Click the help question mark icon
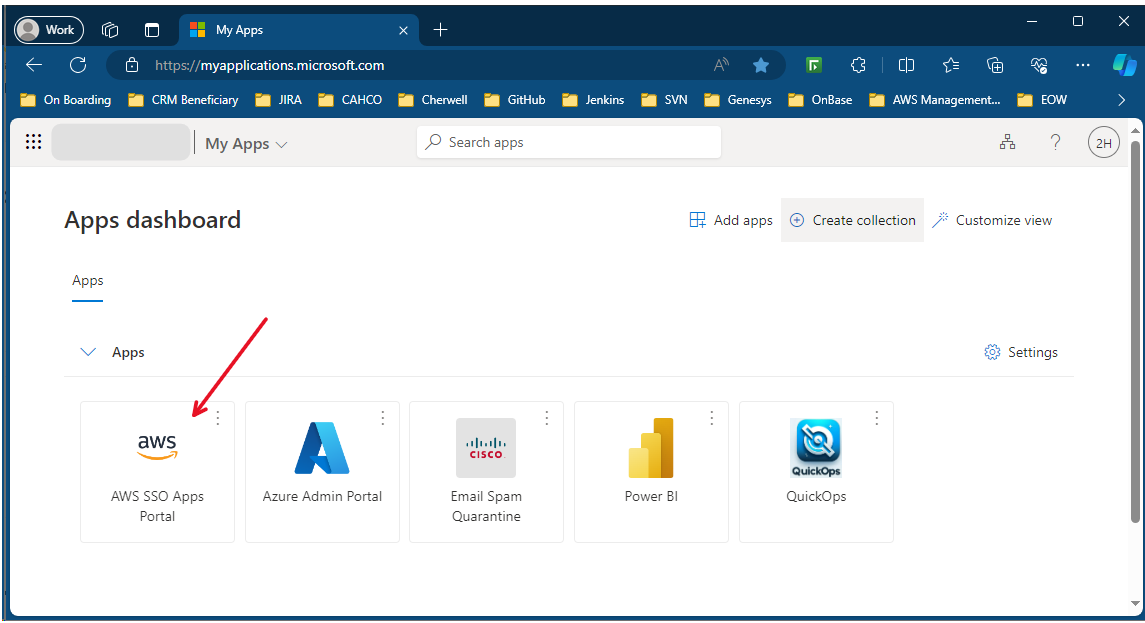Viewport: 1145px width, 623px height. click(1055, 141)
